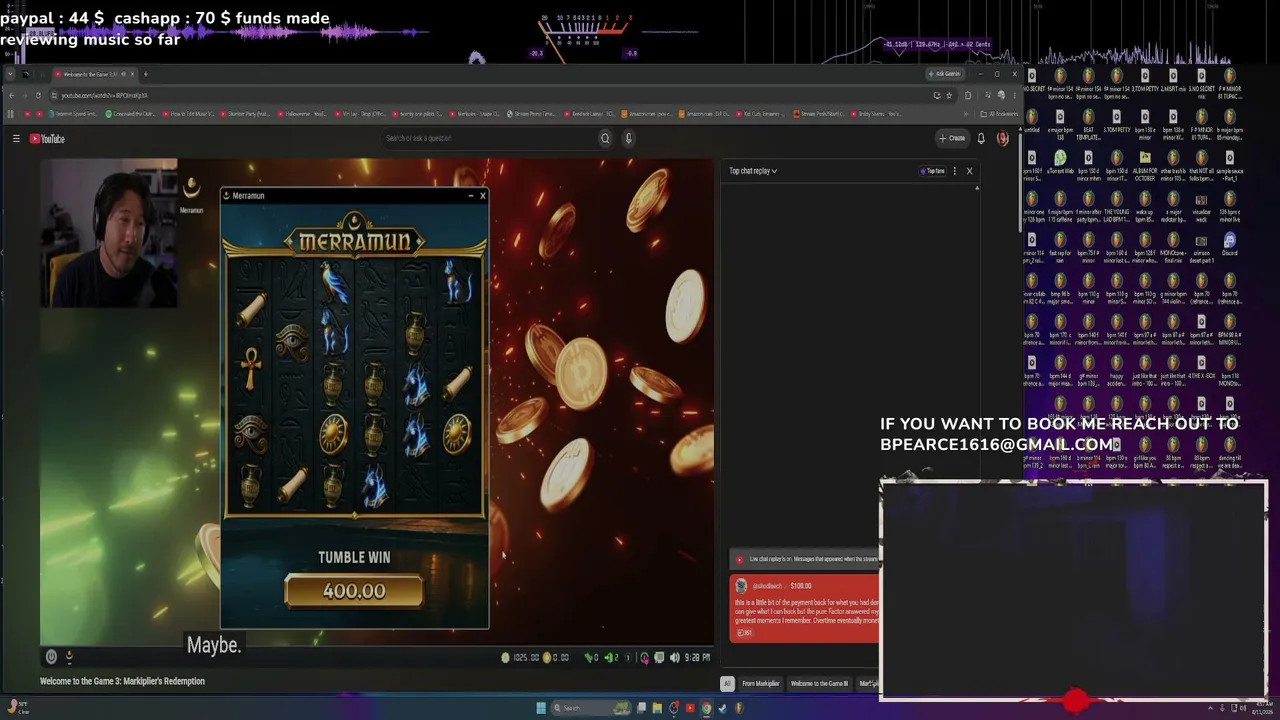Close the Merramun slot game window

(x=482, y=195)
